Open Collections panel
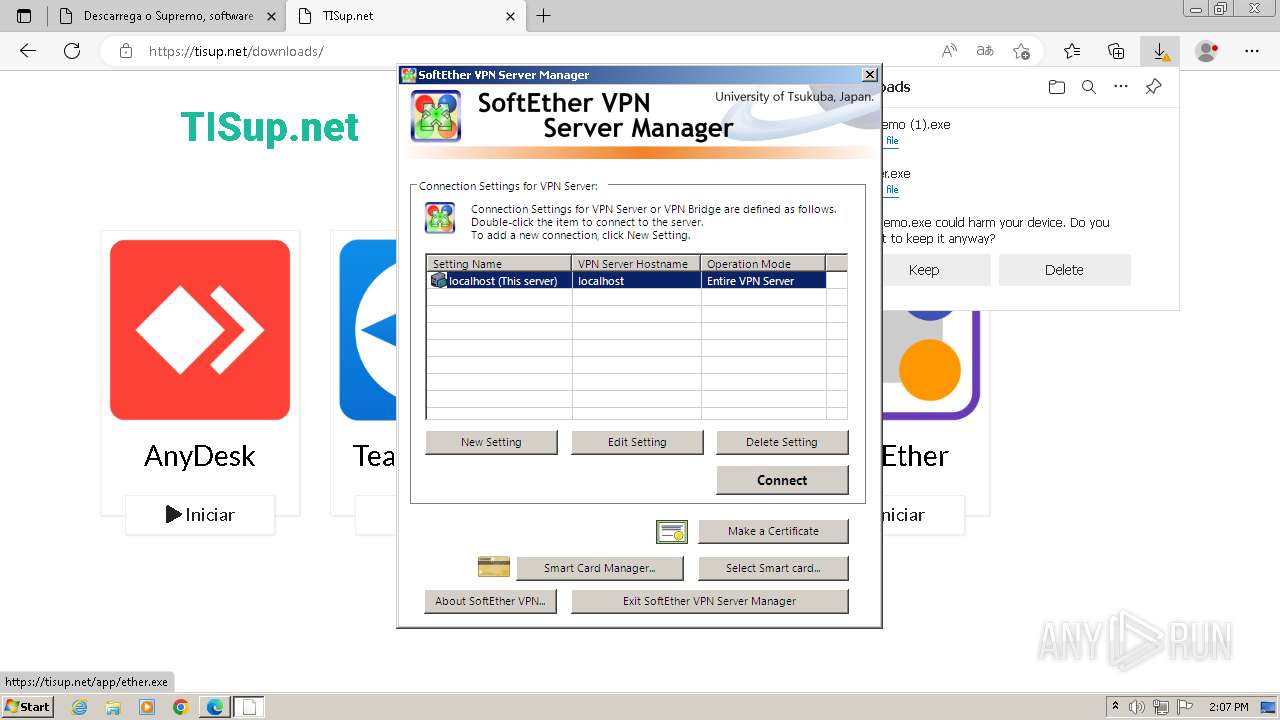The image size is (1280, 720). click(x=1116, y=51)
